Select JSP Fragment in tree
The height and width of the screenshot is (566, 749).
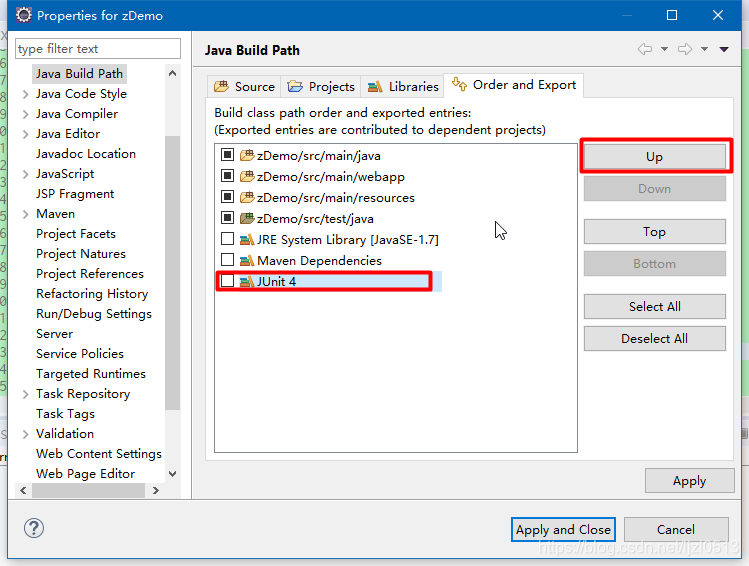75,194
